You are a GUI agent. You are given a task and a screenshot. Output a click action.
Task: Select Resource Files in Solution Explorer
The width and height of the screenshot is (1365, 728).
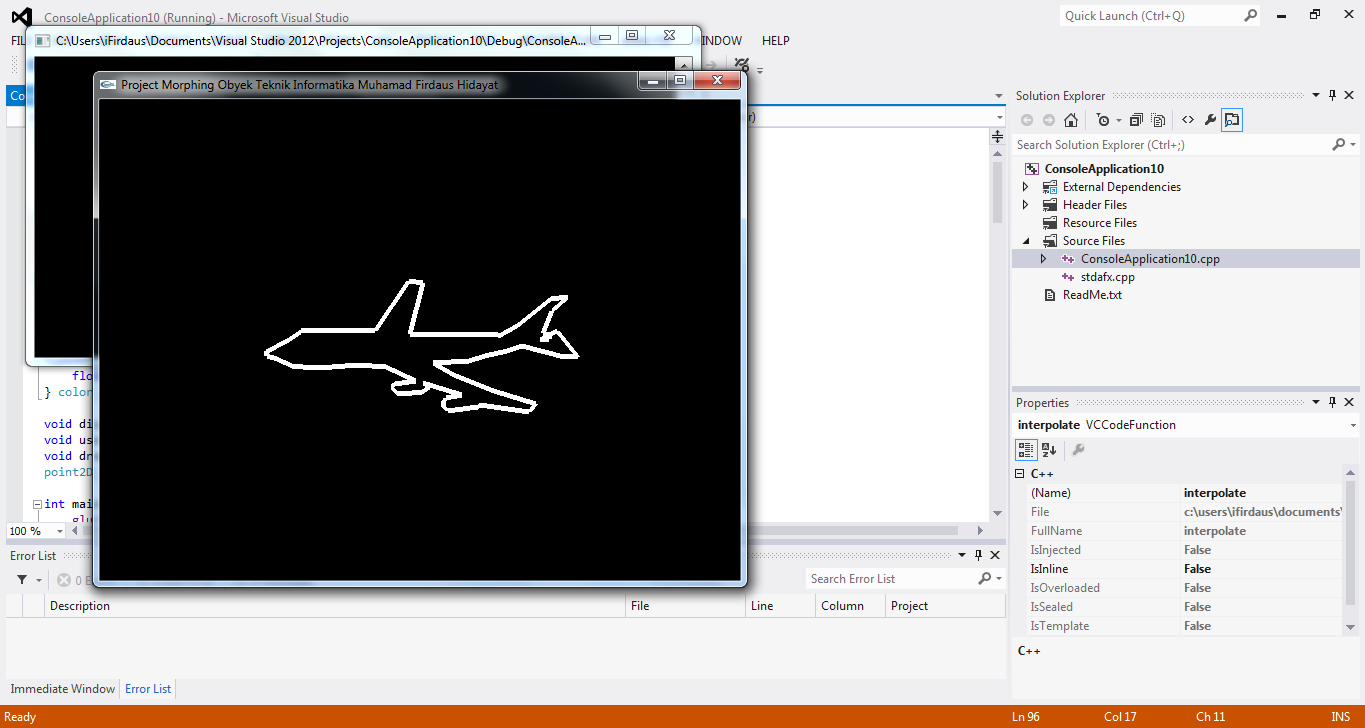1099,223
